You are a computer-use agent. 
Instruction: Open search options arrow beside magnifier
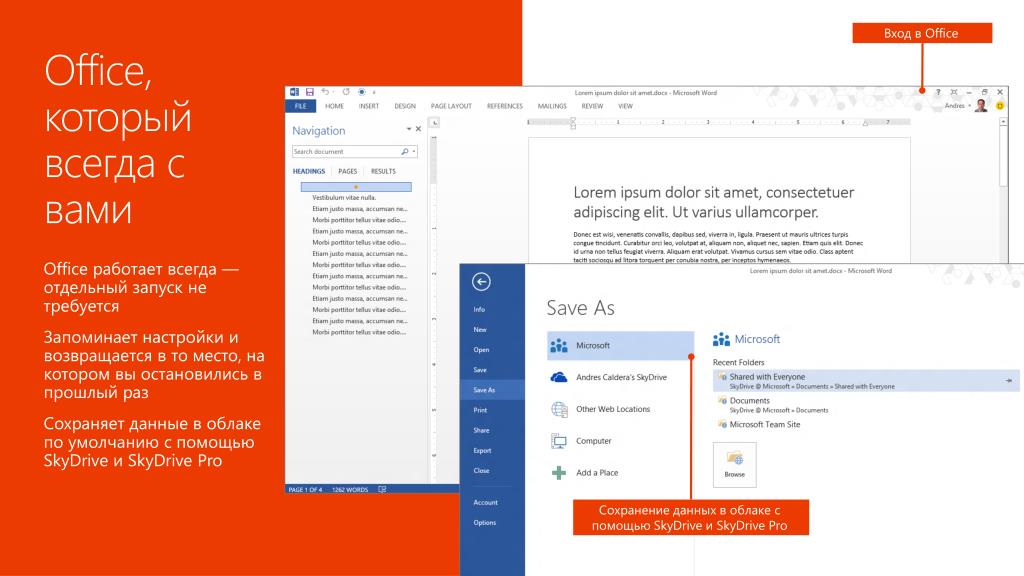coord(414,152)
